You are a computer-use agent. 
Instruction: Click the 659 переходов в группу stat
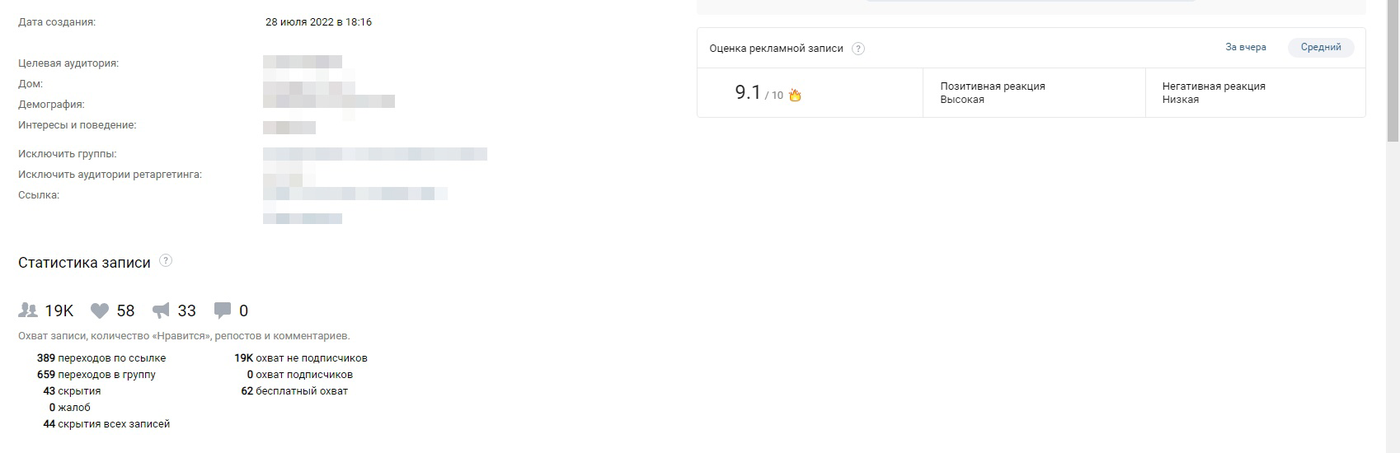pos(96,374)
